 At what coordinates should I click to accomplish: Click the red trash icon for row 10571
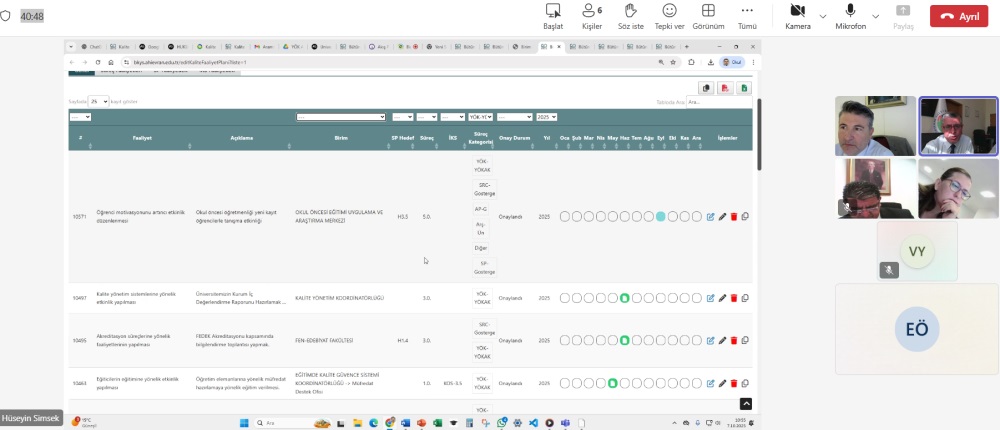click(x=734, y=216)
